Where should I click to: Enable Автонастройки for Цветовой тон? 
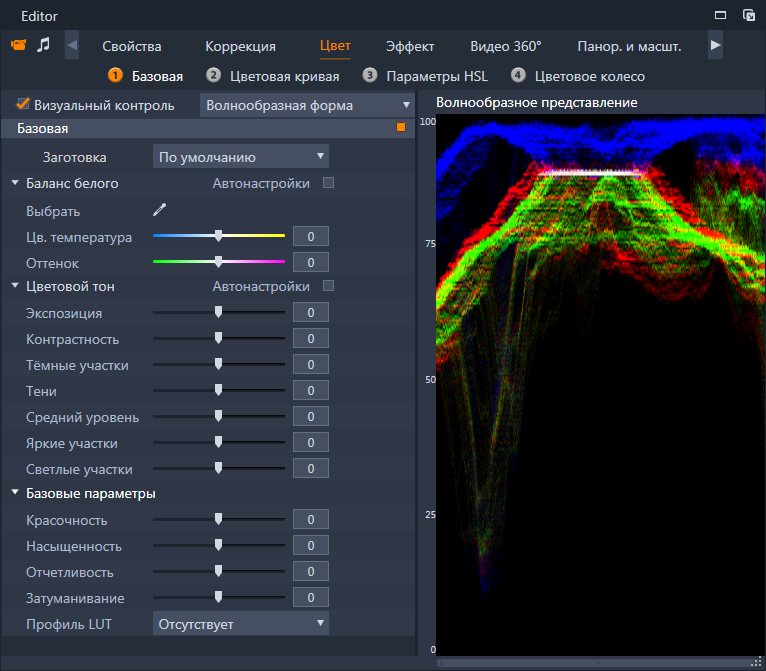[329, 286]
